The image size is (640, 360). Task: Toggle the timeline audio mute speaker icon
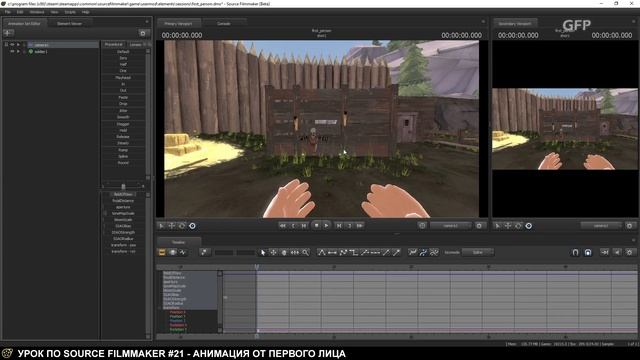tap(617, 253)
